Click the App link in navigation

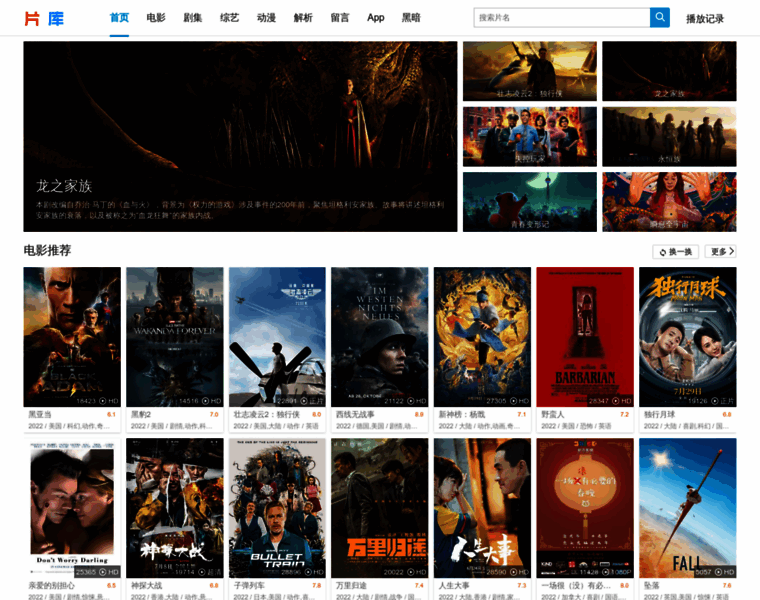coord(376,18)
